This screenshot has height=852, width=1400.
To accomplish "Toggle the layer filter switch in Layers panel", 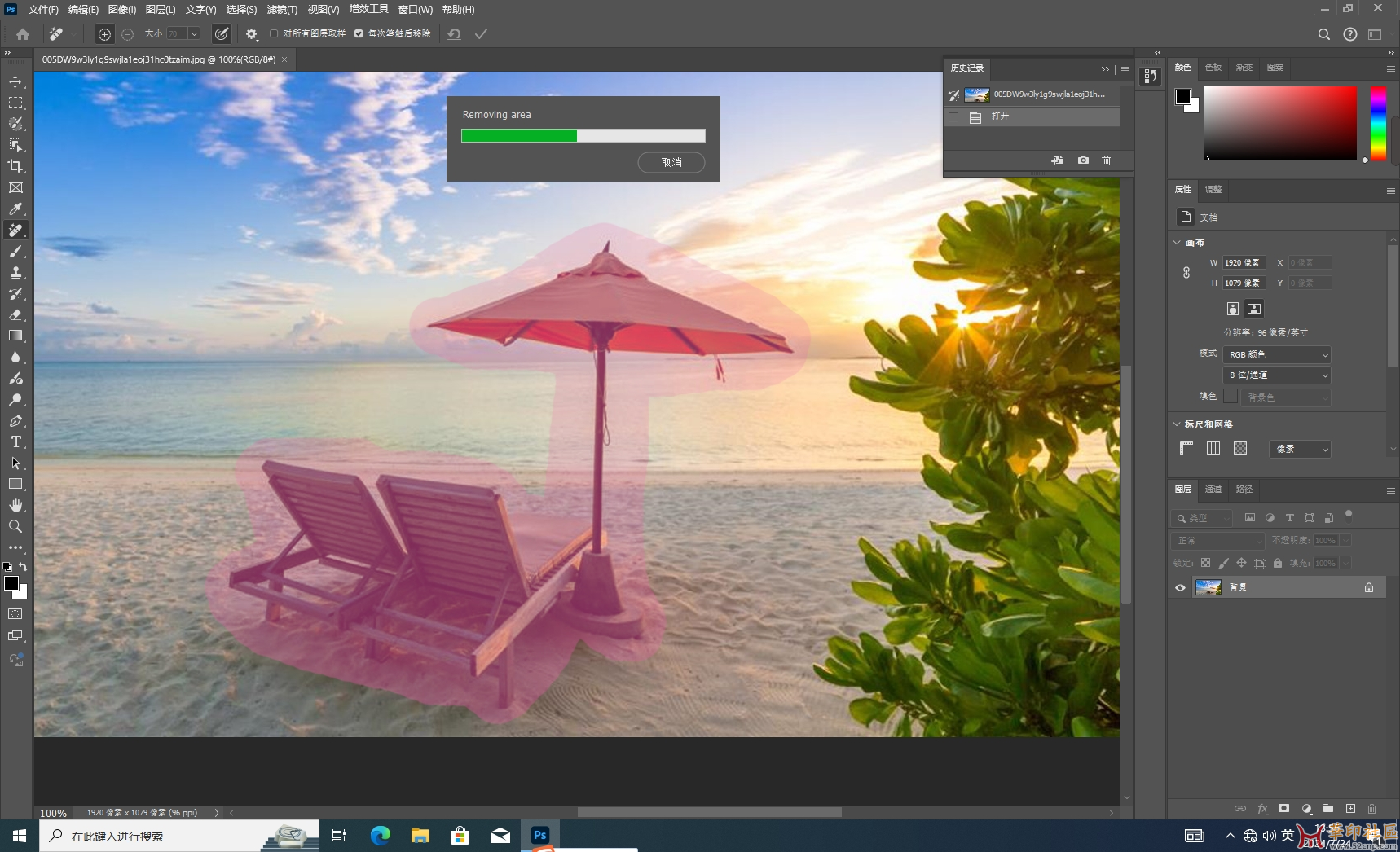I will (x=1349, y=514).
